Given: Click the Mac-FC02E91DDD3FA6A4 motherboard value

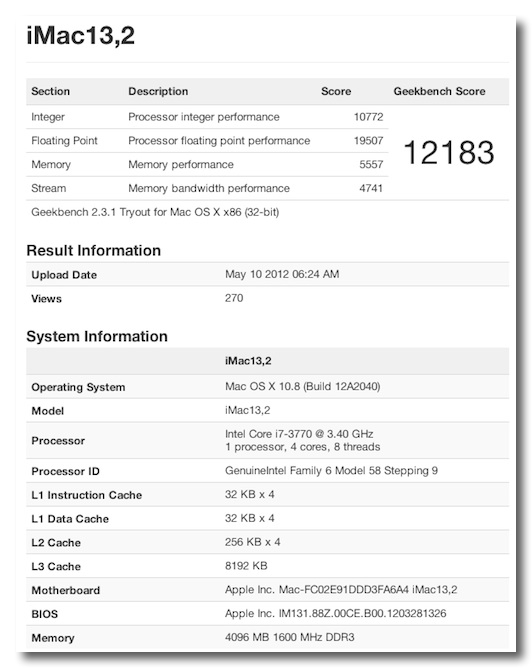Looking at the screenshot, I should pyautogui.click(x=341, y=590).
